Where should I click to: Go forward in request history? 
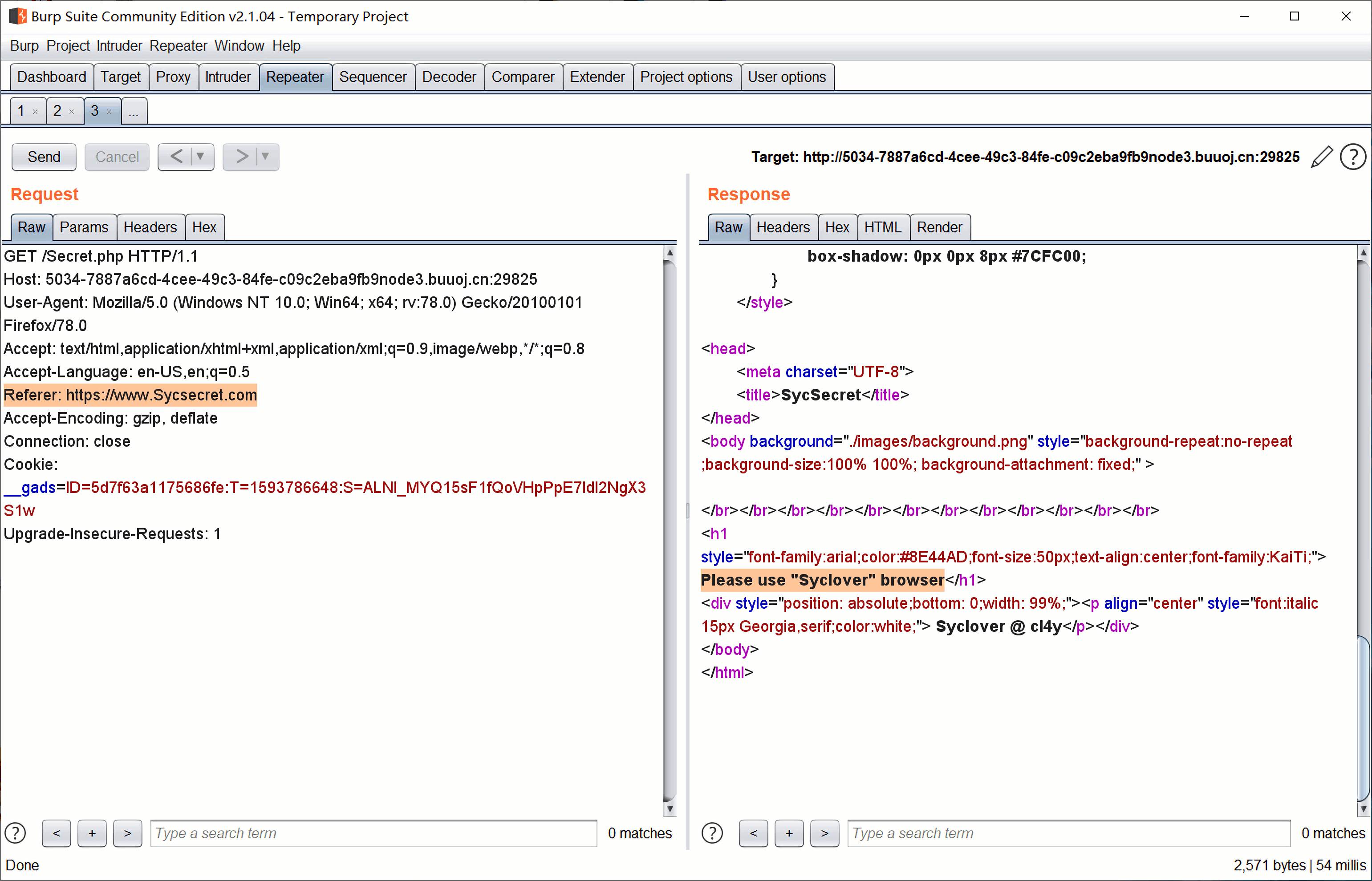pos(242,156)
